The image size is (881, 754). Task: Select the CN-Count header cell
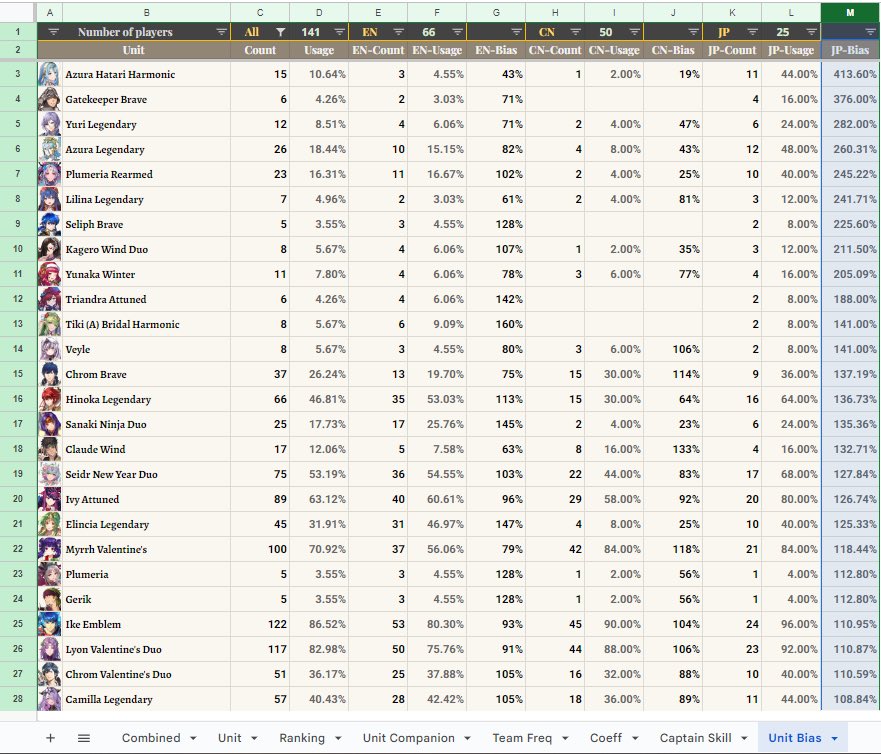555,50
